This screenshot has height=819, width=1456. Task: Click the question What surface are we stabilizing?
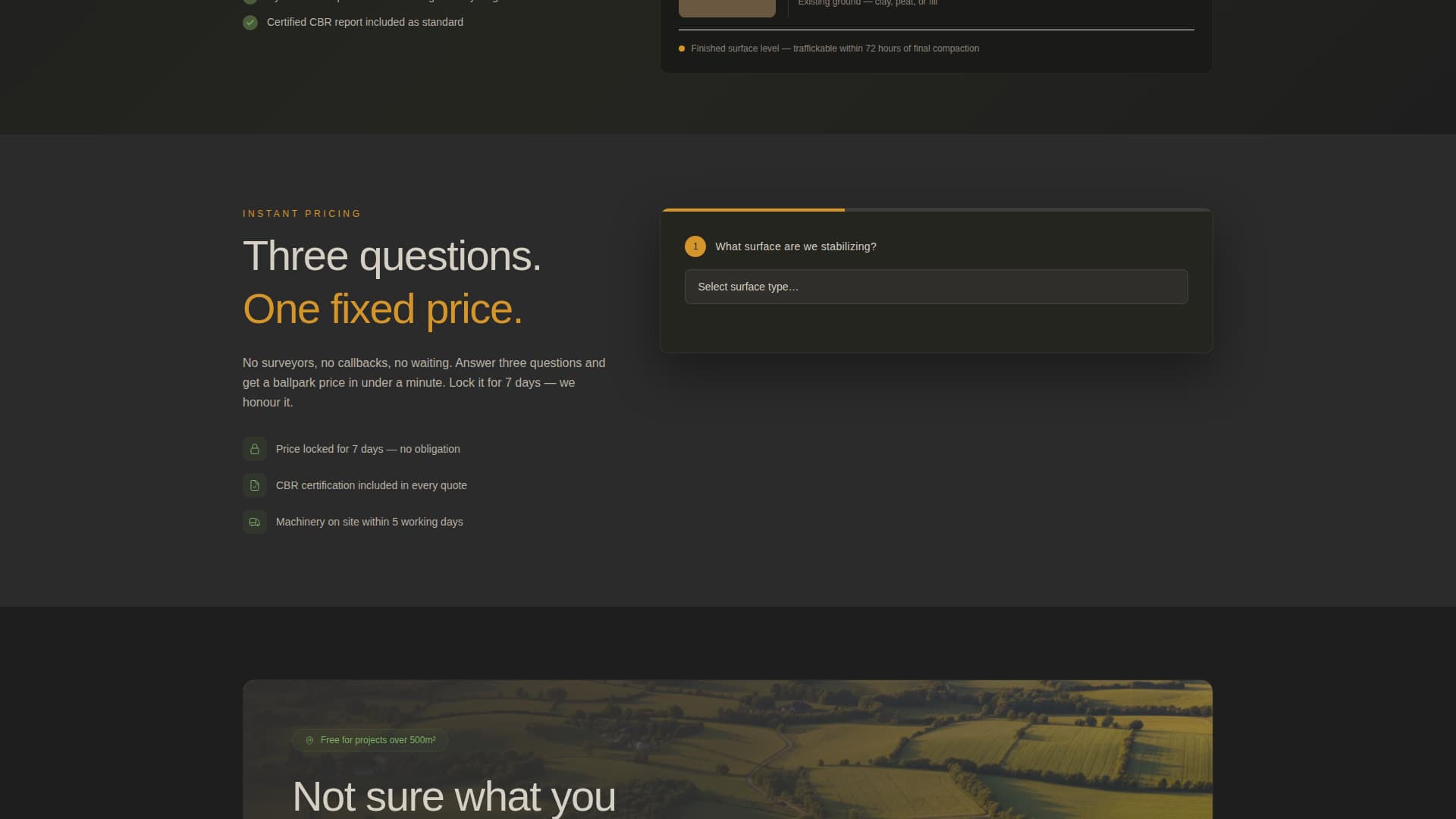coord(795,246)
